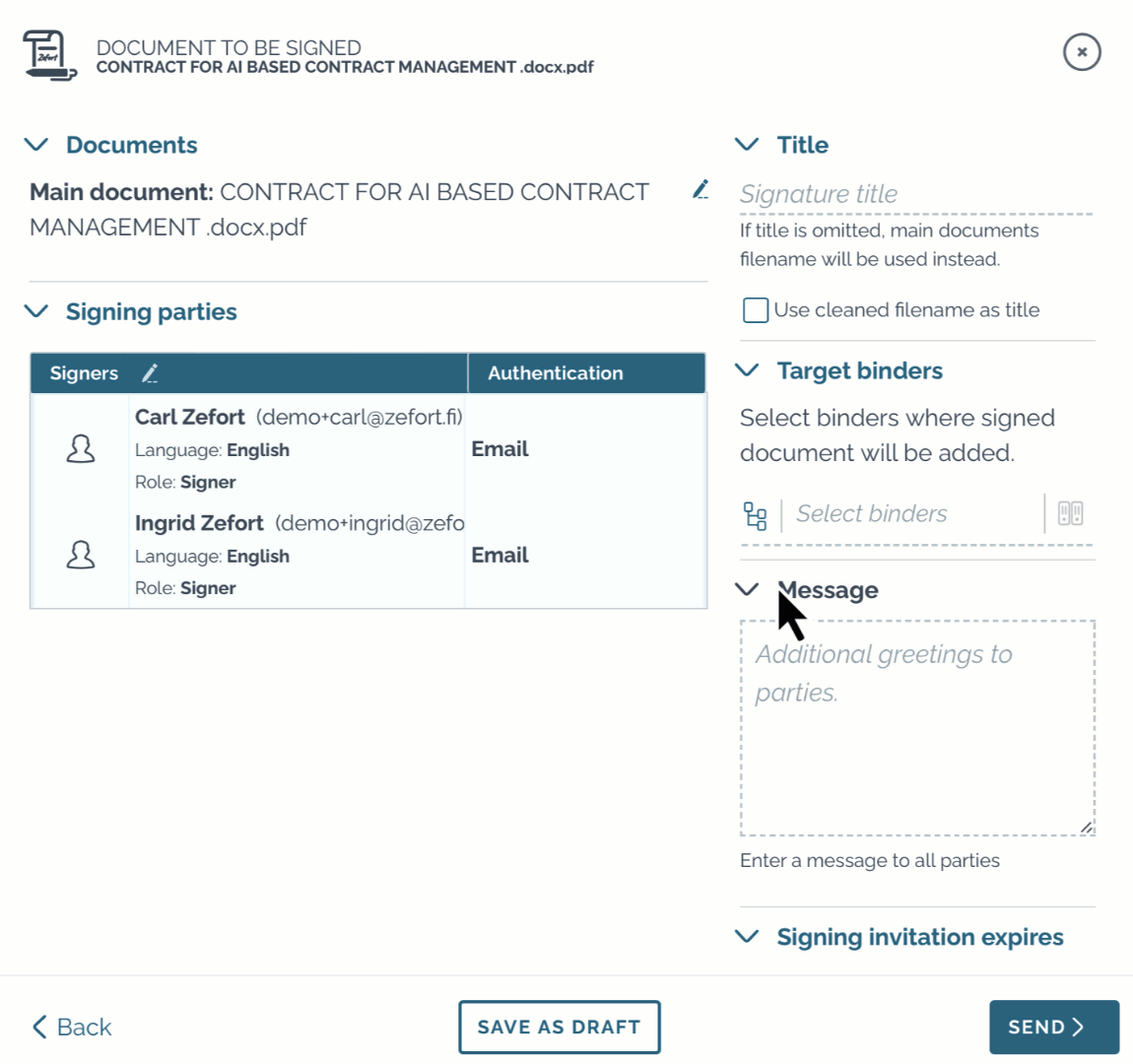
Task: Open binder list icon beside Select binders
Action: click(x=1070, y=513)
